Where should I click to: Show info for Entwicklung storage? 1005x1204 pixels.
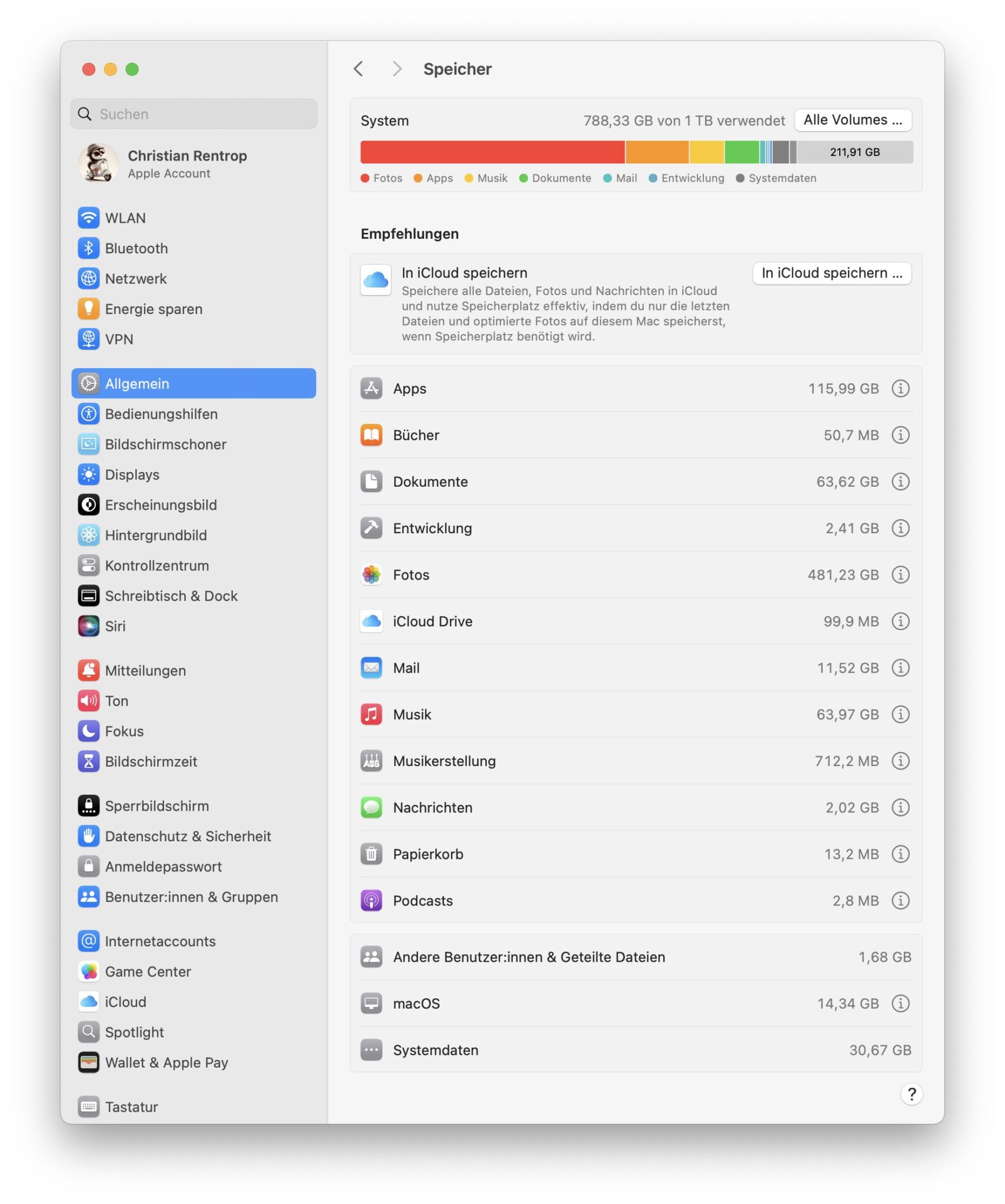coord(900,528)
